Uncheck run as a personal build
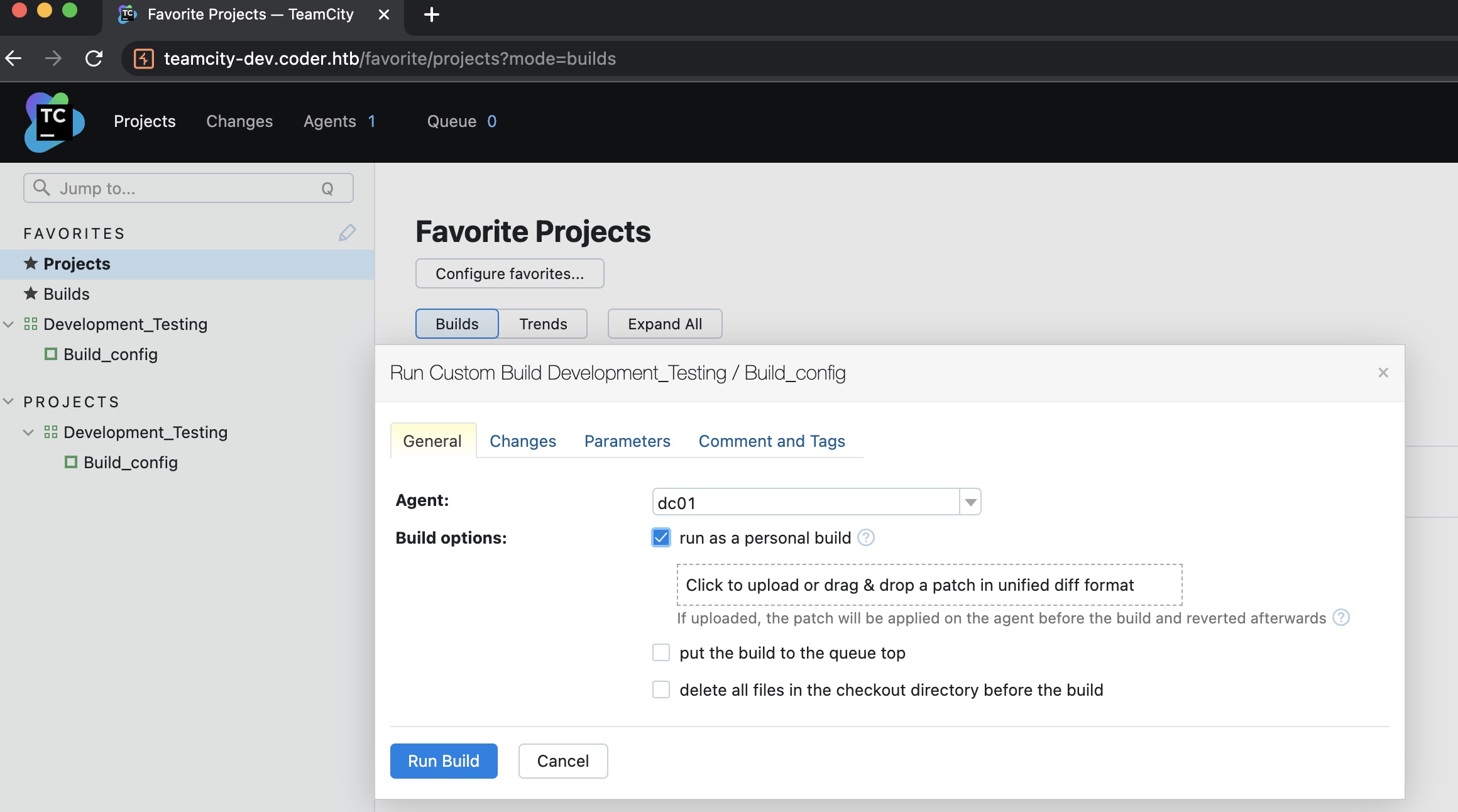1458x812 pixels. pyautogui.click(x=660, y=538)
